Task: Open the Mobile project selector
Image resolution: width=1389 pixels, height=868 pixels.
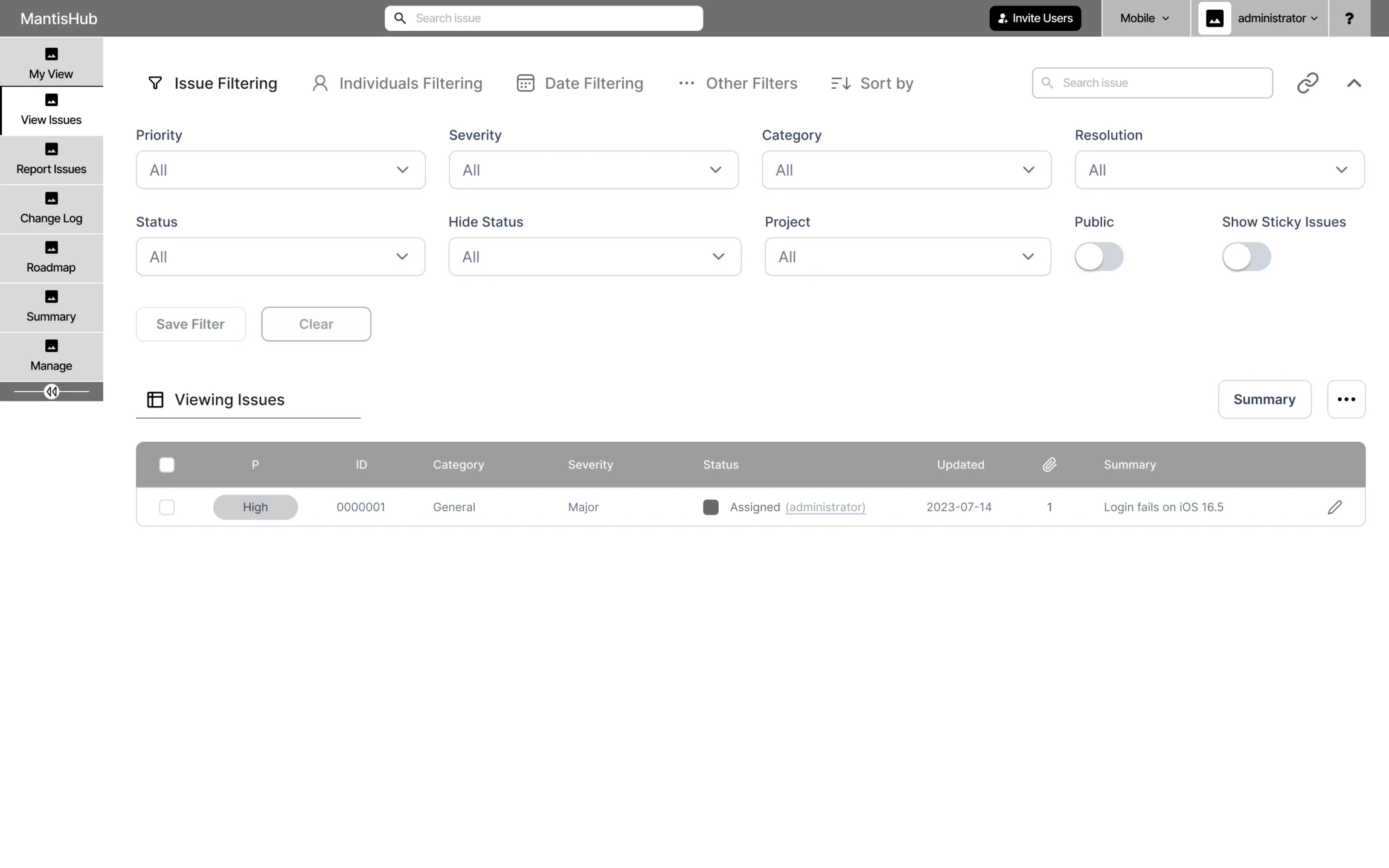Action: (x=1145, y=18)
